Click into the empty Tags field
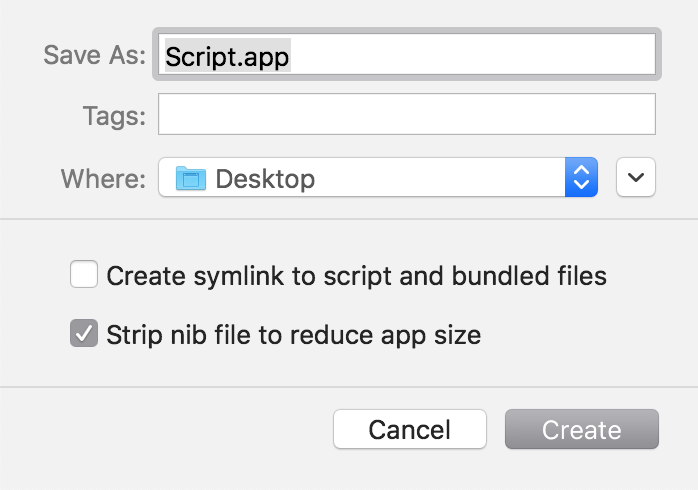The height and width of the screenshot is (490, 698). coord(406,114)
